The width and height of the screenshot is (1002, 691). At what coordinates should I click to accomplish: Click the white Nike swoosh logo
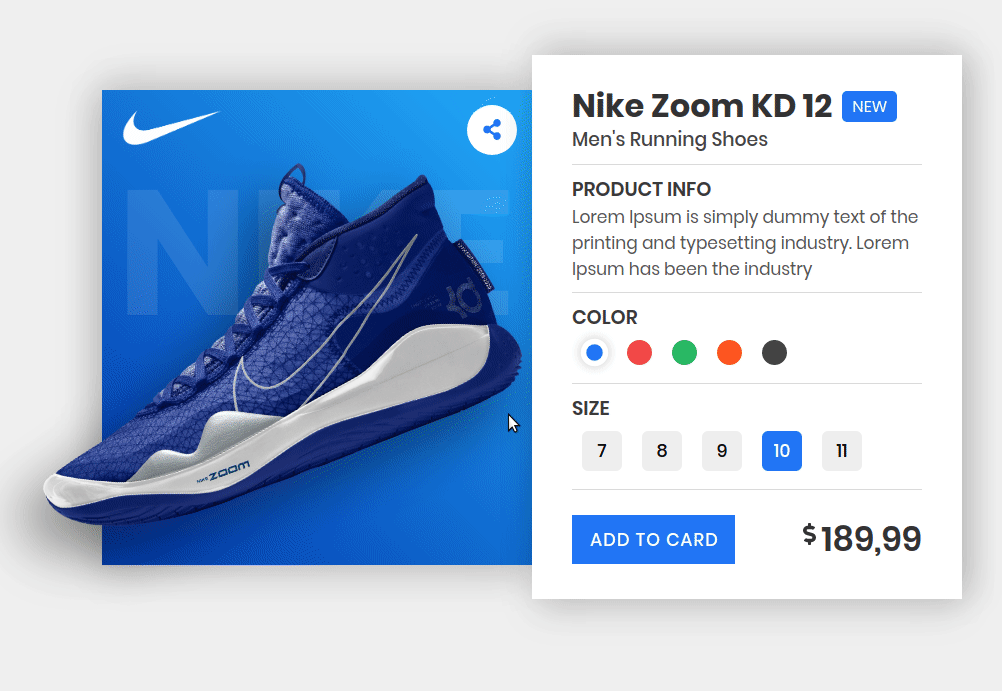[171, 127]
